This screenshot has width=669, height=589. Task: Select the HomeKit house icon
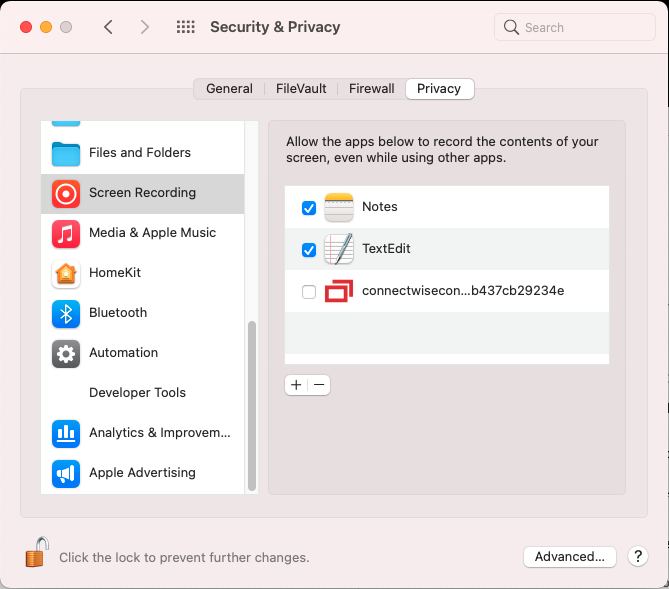click(x=66, y=273)
